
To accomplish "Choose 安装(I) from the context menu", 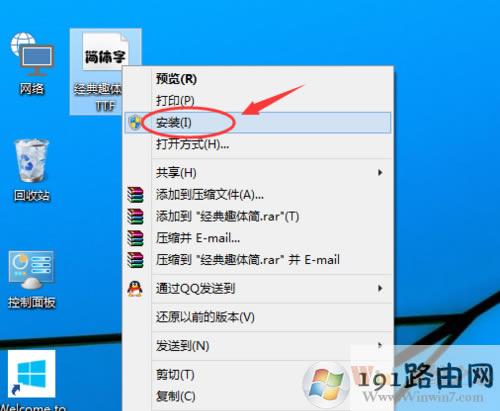I will (x=258, y=123).
